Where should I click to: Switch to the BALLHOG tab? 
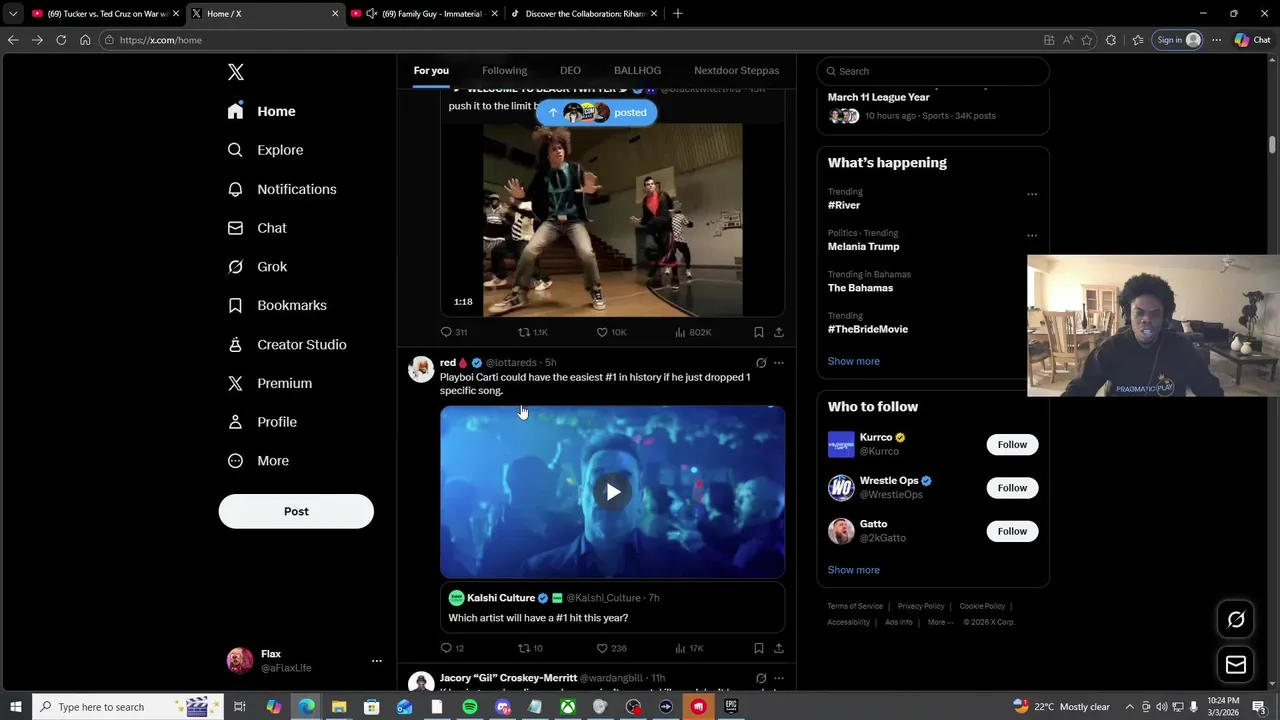[x=637, y=70]
